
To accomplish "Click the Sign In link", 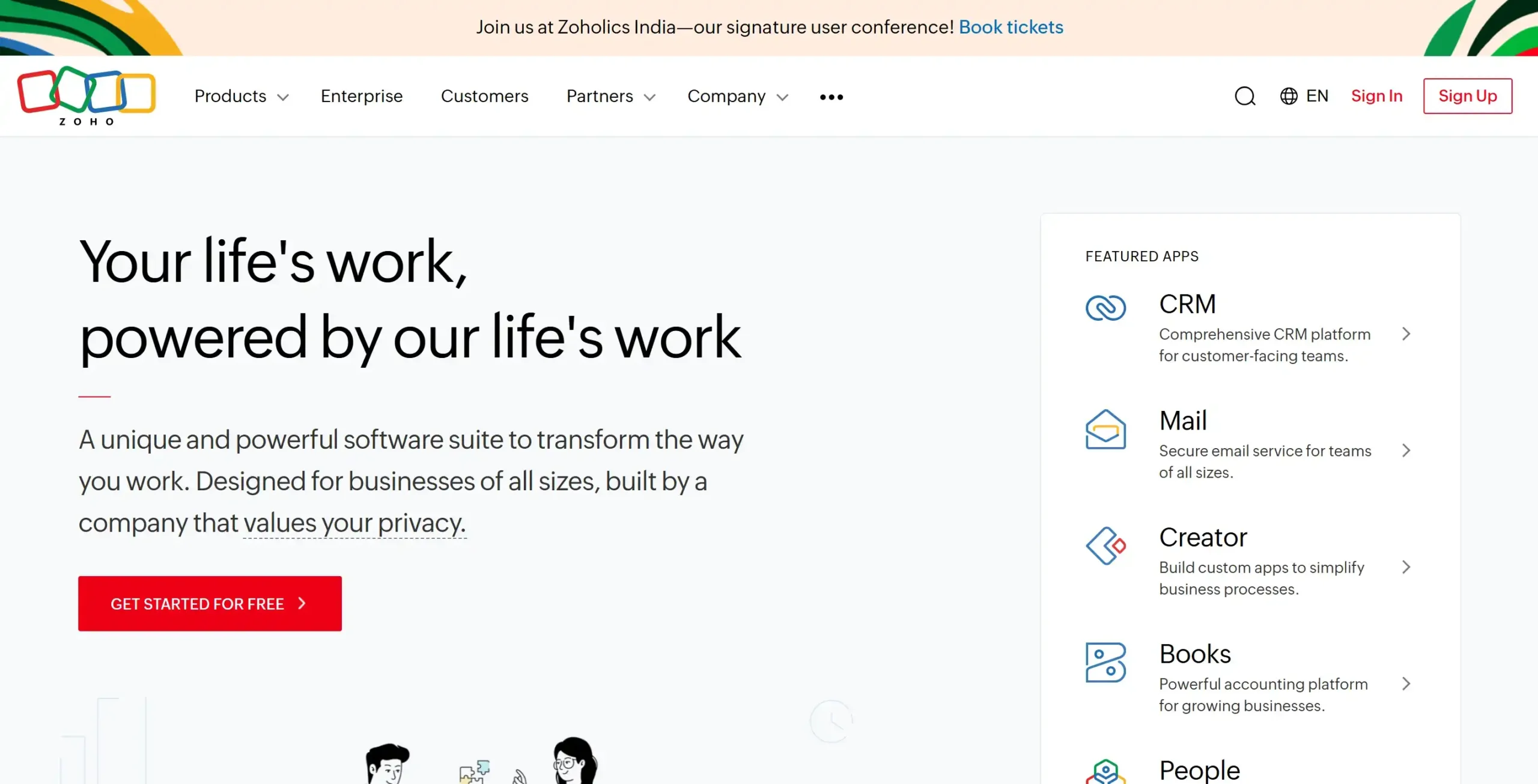I will pos(1376,96).
